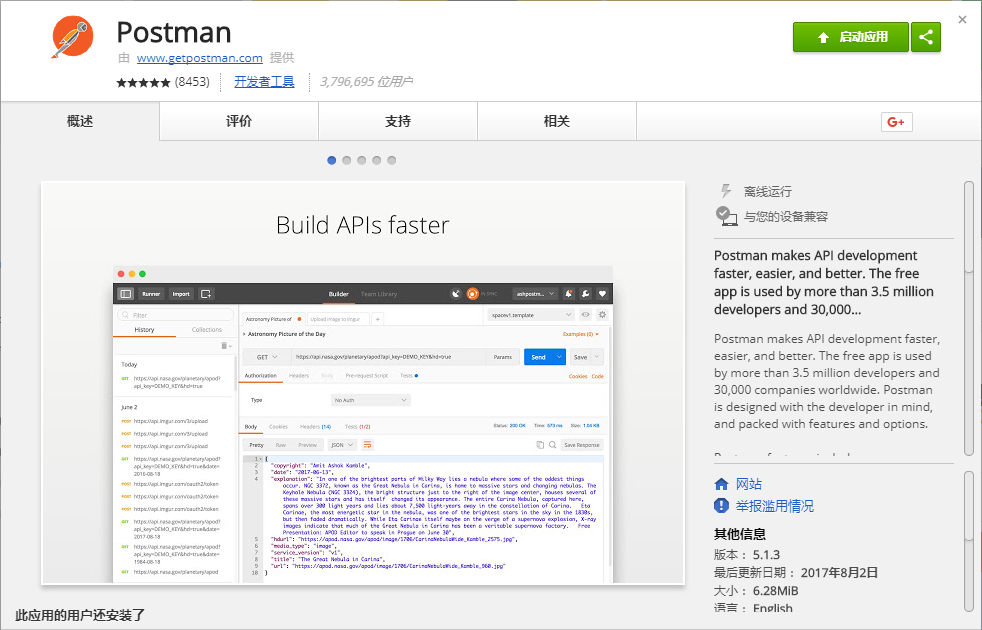
Task: Switch to the 概述 tab
Action: point(80,121)
